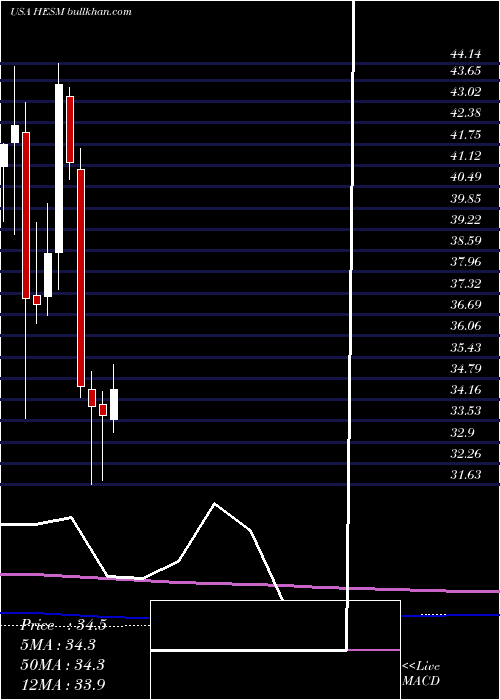
Task: Click the '50MA : 34.3' readout
Action: click(62, 664)
